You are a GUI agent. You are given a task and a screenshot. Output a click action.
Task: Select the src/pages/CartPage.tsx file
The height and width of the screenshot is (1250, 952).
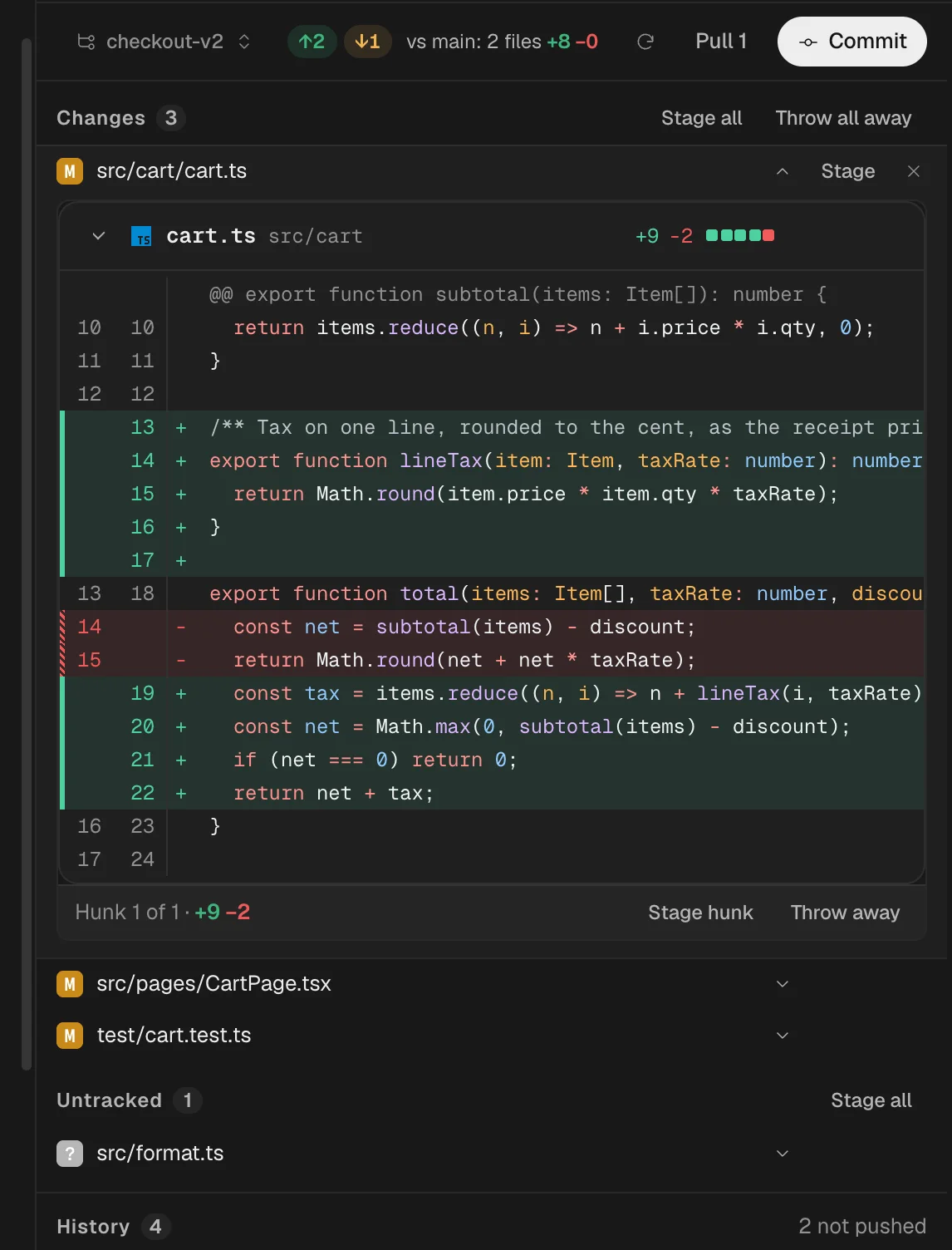[x=213, y=984]
